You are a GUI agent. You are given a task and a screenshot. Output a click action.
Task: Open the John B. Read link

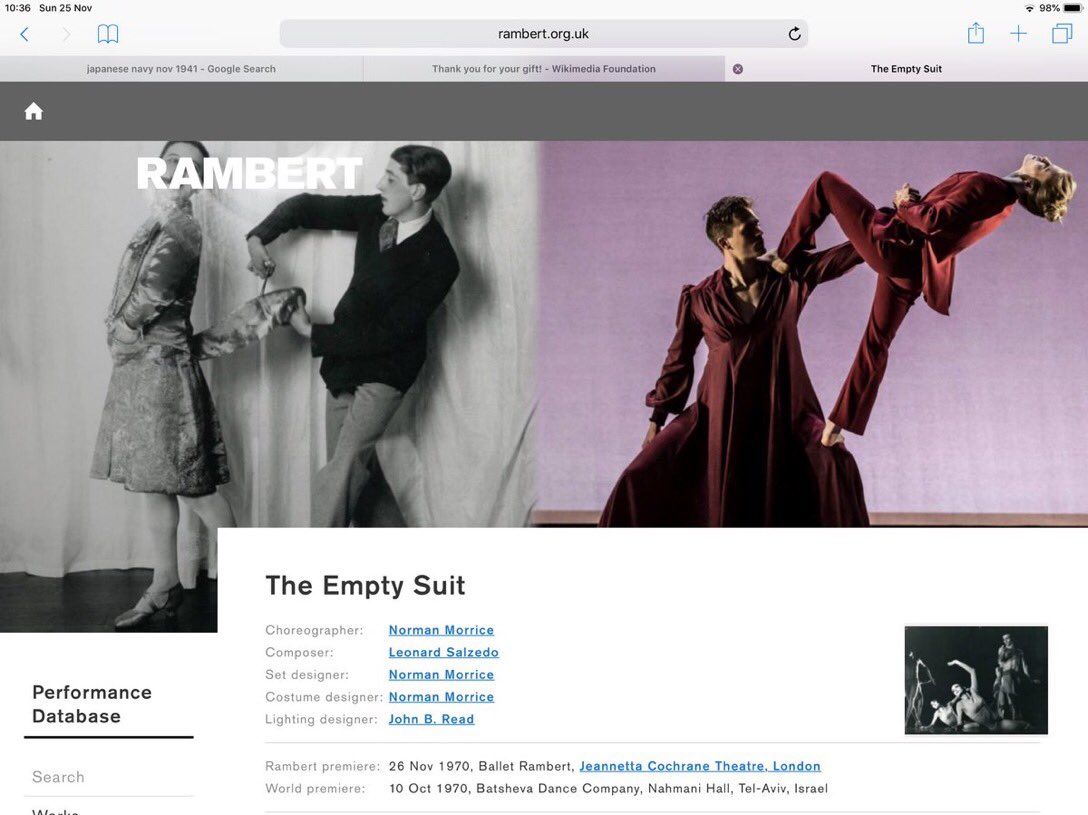coord(431,719)
